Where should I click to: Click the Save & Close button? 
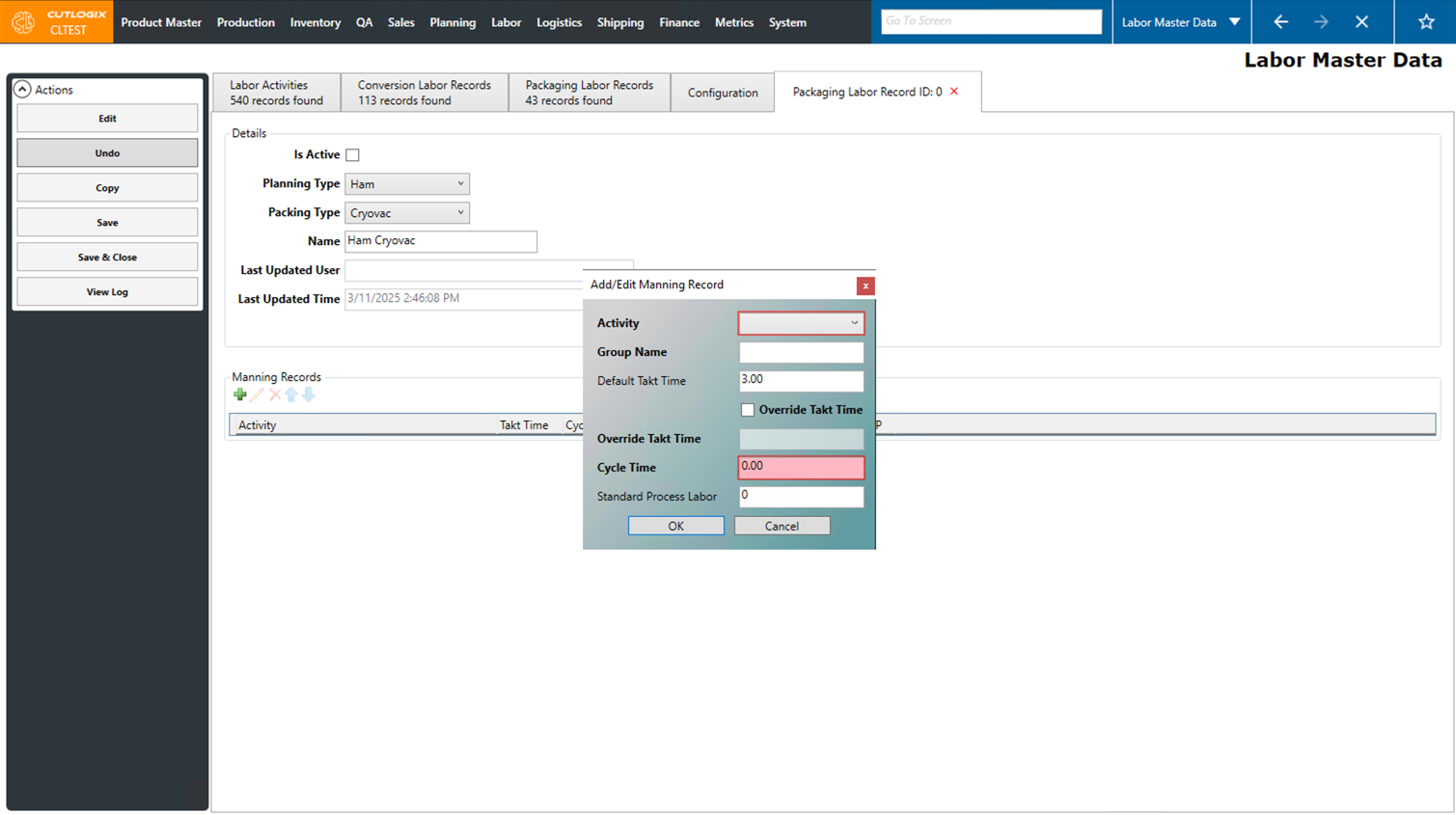(107, 258)
